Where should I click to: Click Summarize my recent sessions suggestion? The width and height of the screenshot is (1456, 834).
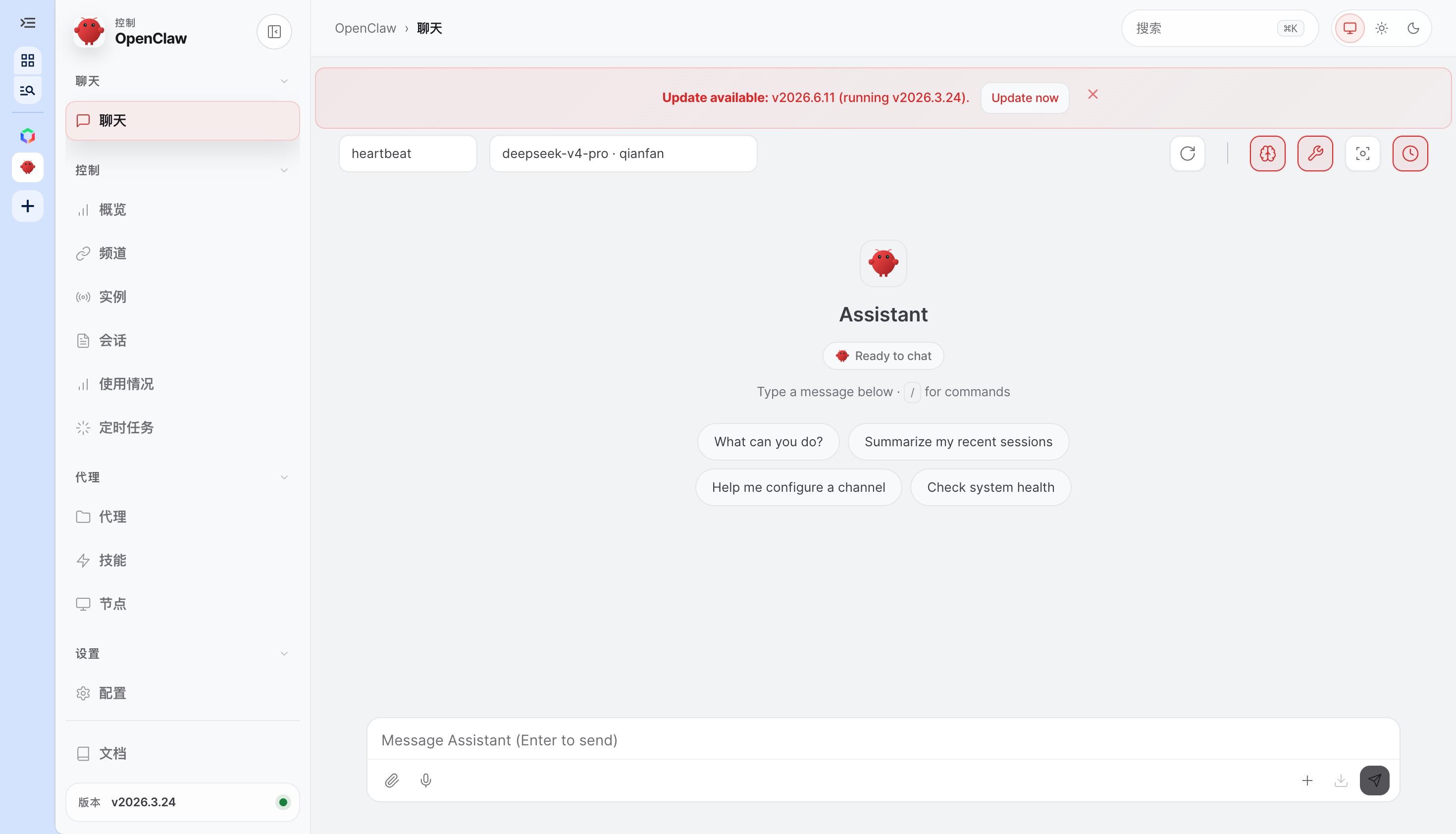click(958, 442)
